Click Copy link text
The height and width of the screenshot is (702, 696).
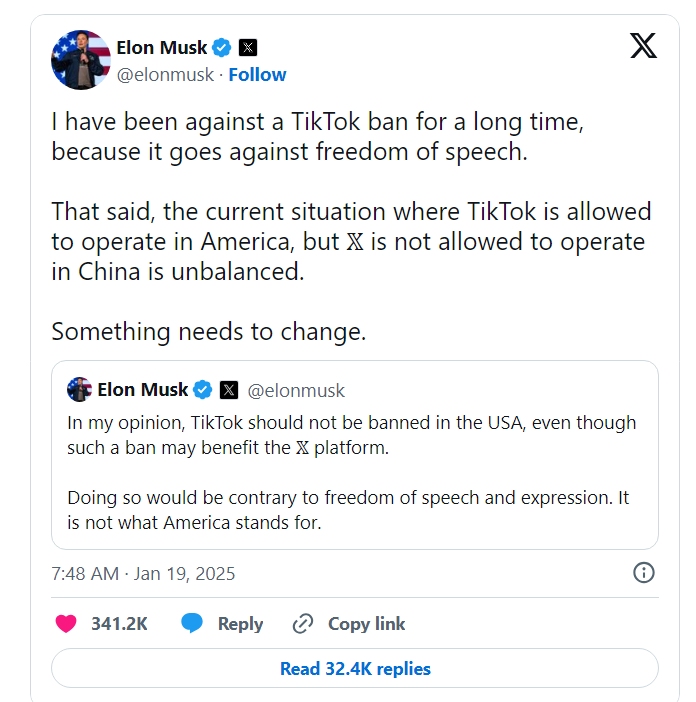pyautogui.click(x=366, y=624)
